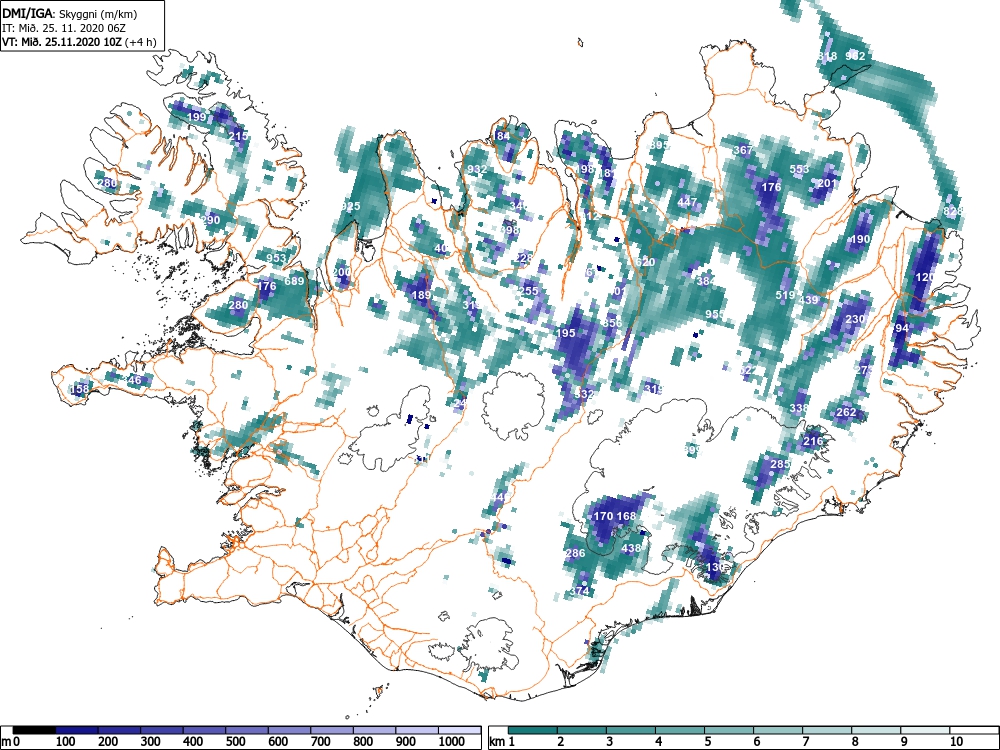The height and width of the screenshot is (750, 1000).
Task: Click the 189 visibility value
Action: tap(422, 295)
